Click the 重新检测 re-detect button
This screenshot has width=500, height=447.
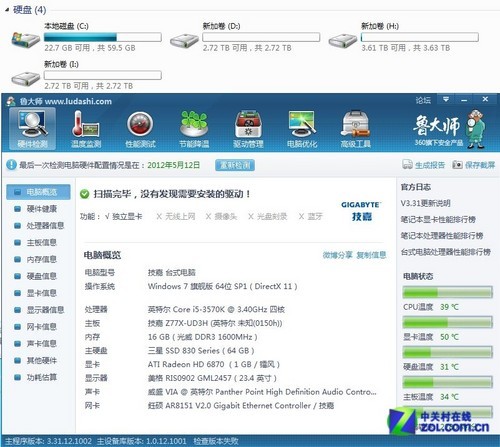[235, 165]
